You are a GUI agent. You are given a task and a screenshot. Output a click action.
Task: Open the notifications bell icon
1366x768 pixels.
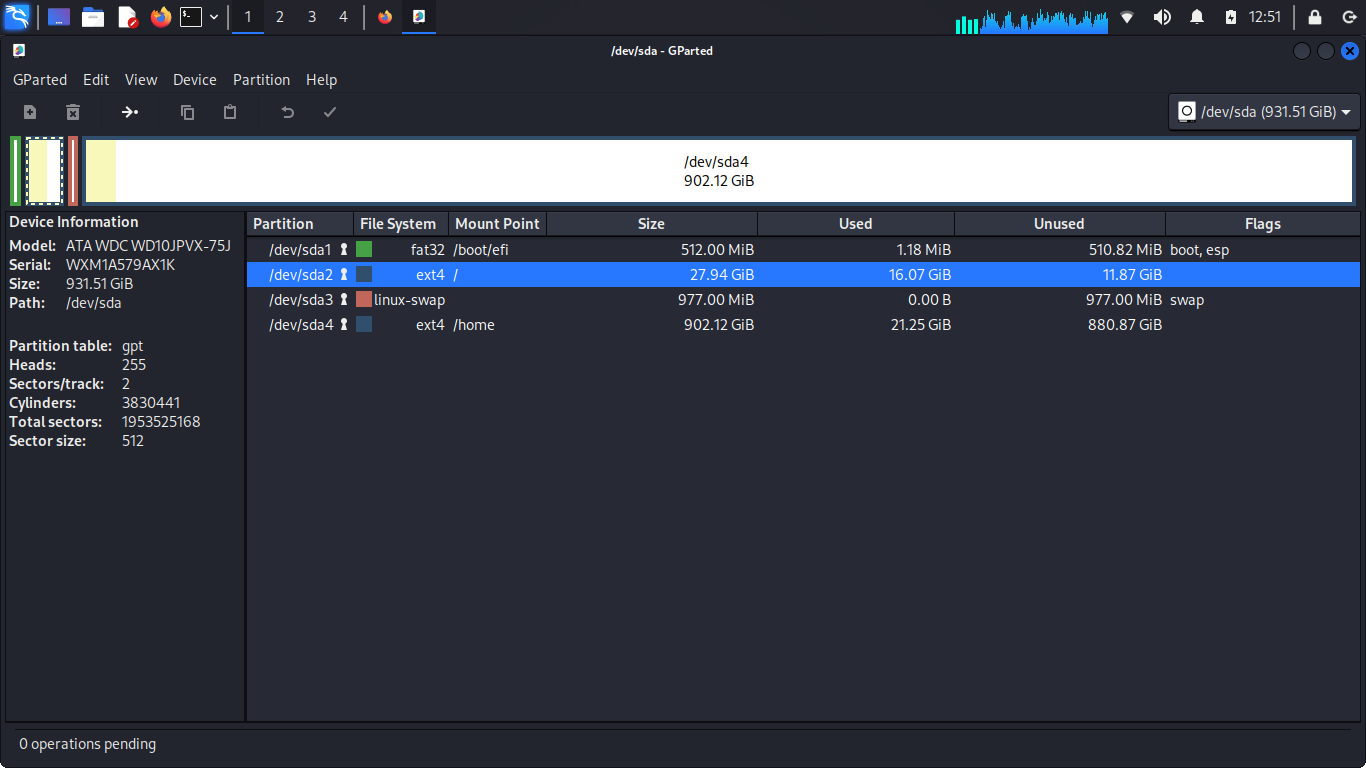[x=1197, y=17]
